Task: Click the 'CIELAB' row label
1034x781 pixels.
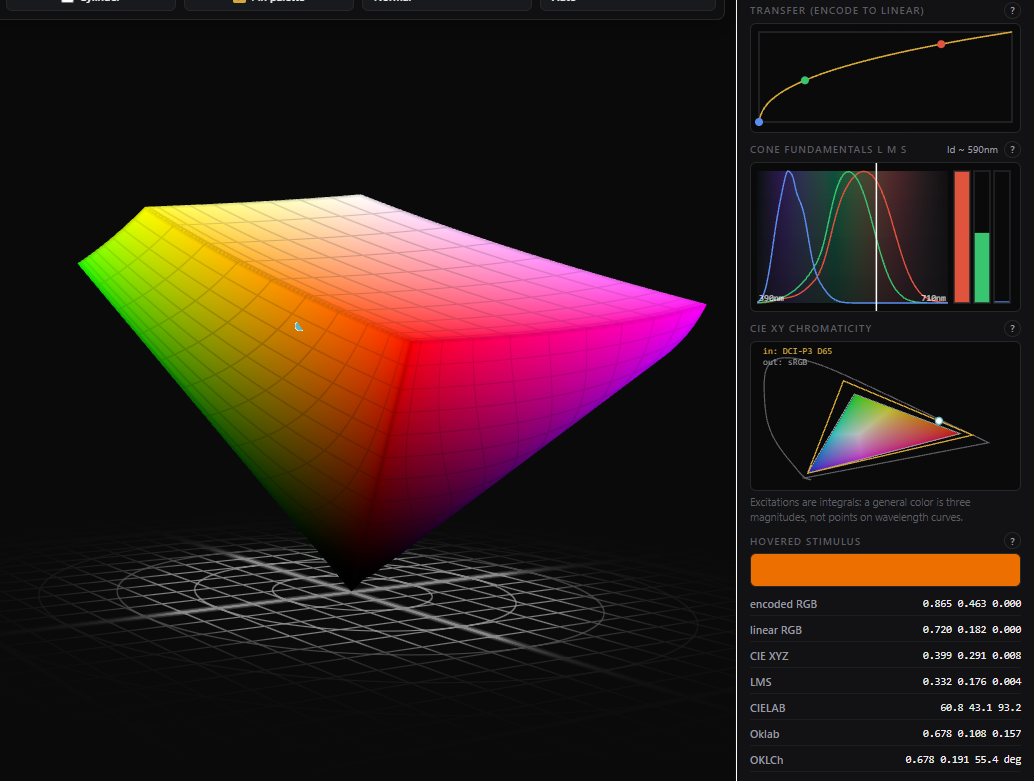Action: (x=768, y=708)
